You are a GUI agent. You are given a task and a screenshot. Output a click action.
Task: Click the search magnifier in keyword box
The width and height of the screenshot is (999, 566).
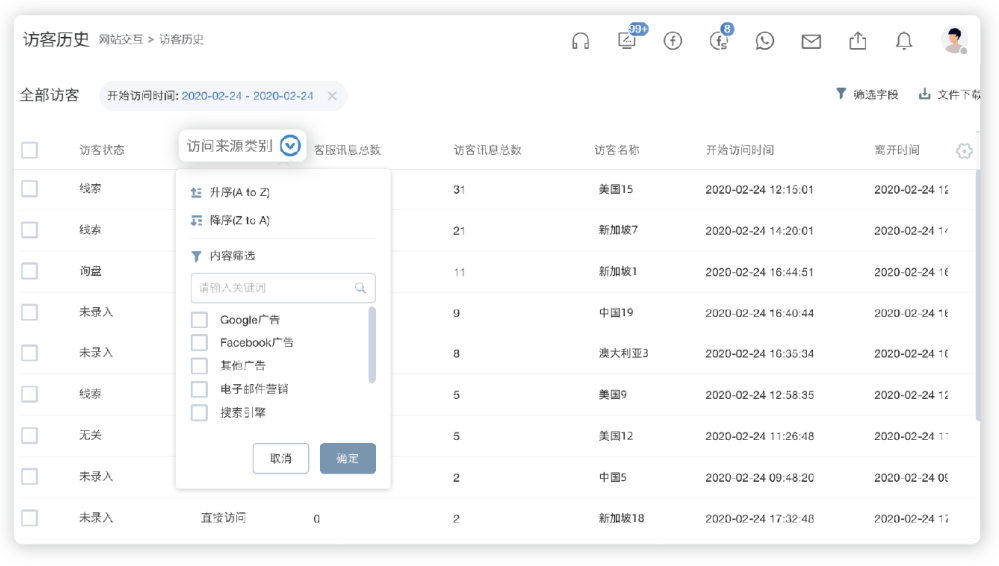tap(361, 287)
